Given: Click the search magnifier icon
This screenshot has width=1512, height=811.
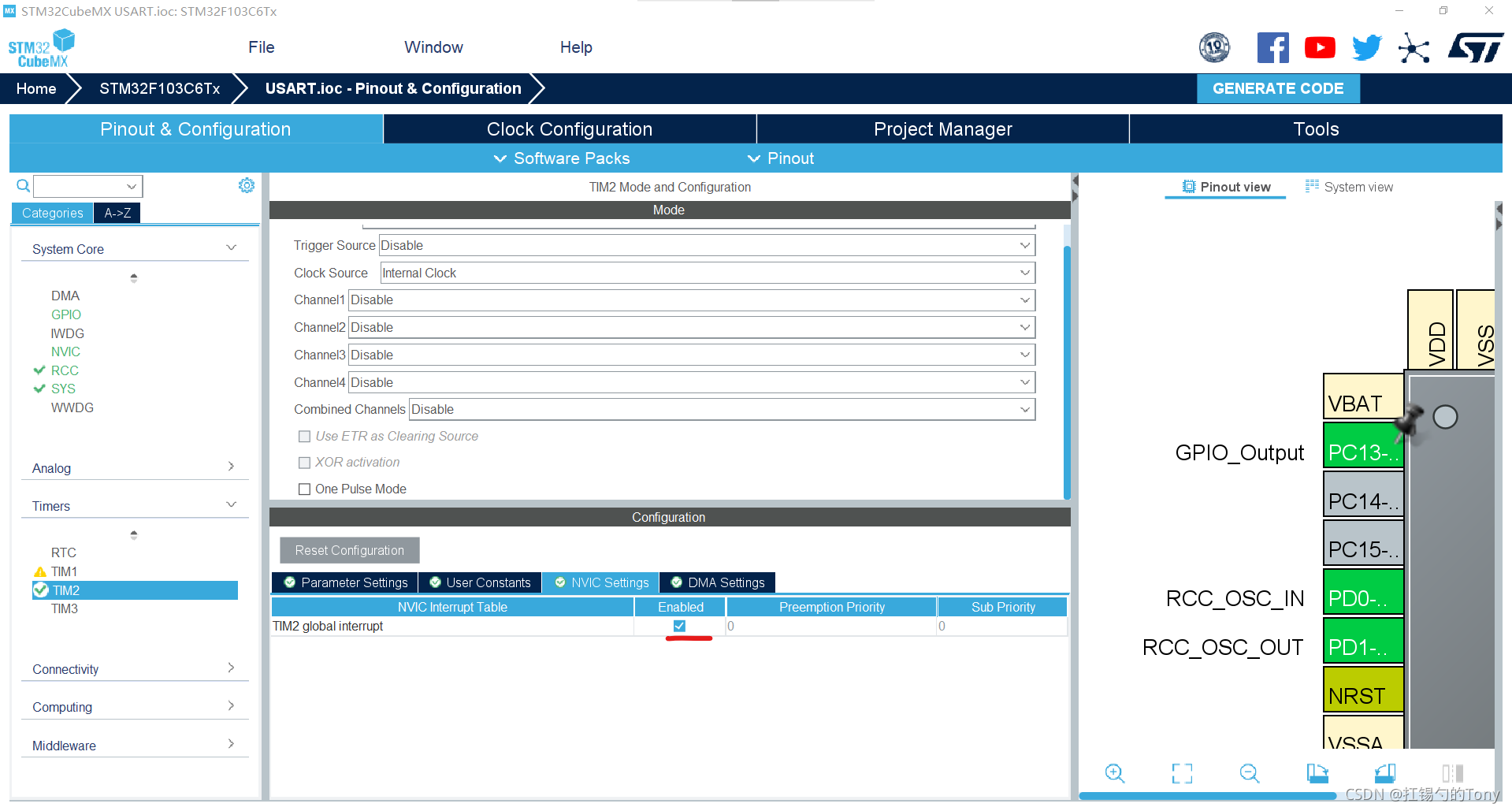Looking at the screenshot, I should click(24, 186).
